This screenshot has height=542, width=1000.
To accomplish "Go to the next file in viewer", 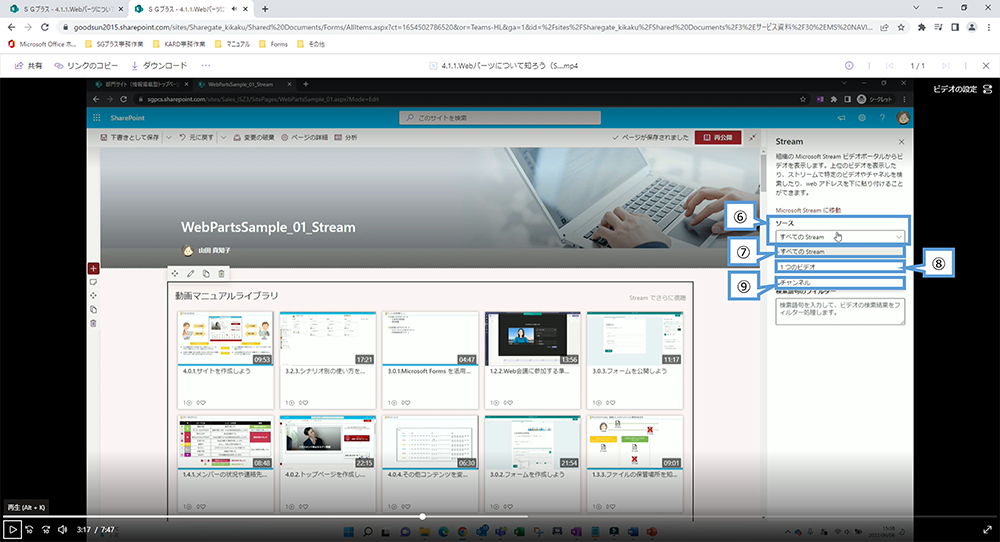I will coord(946,66).
